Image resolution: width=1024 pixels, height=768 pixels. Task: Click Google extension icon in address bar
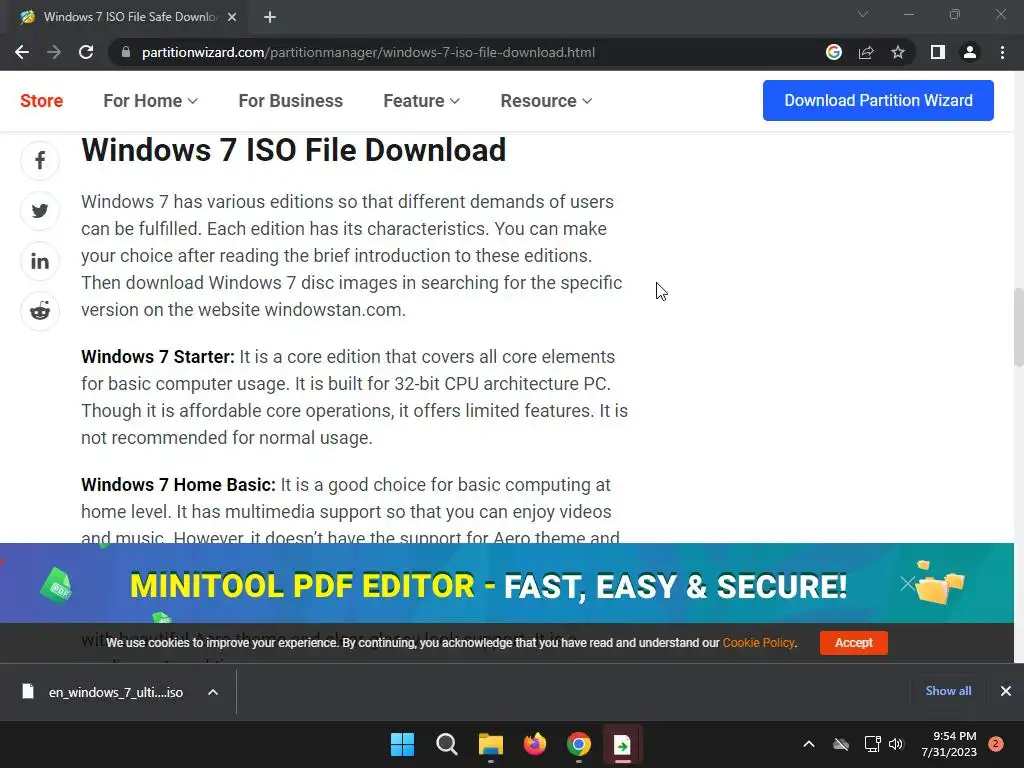click(x=834, y=52)
